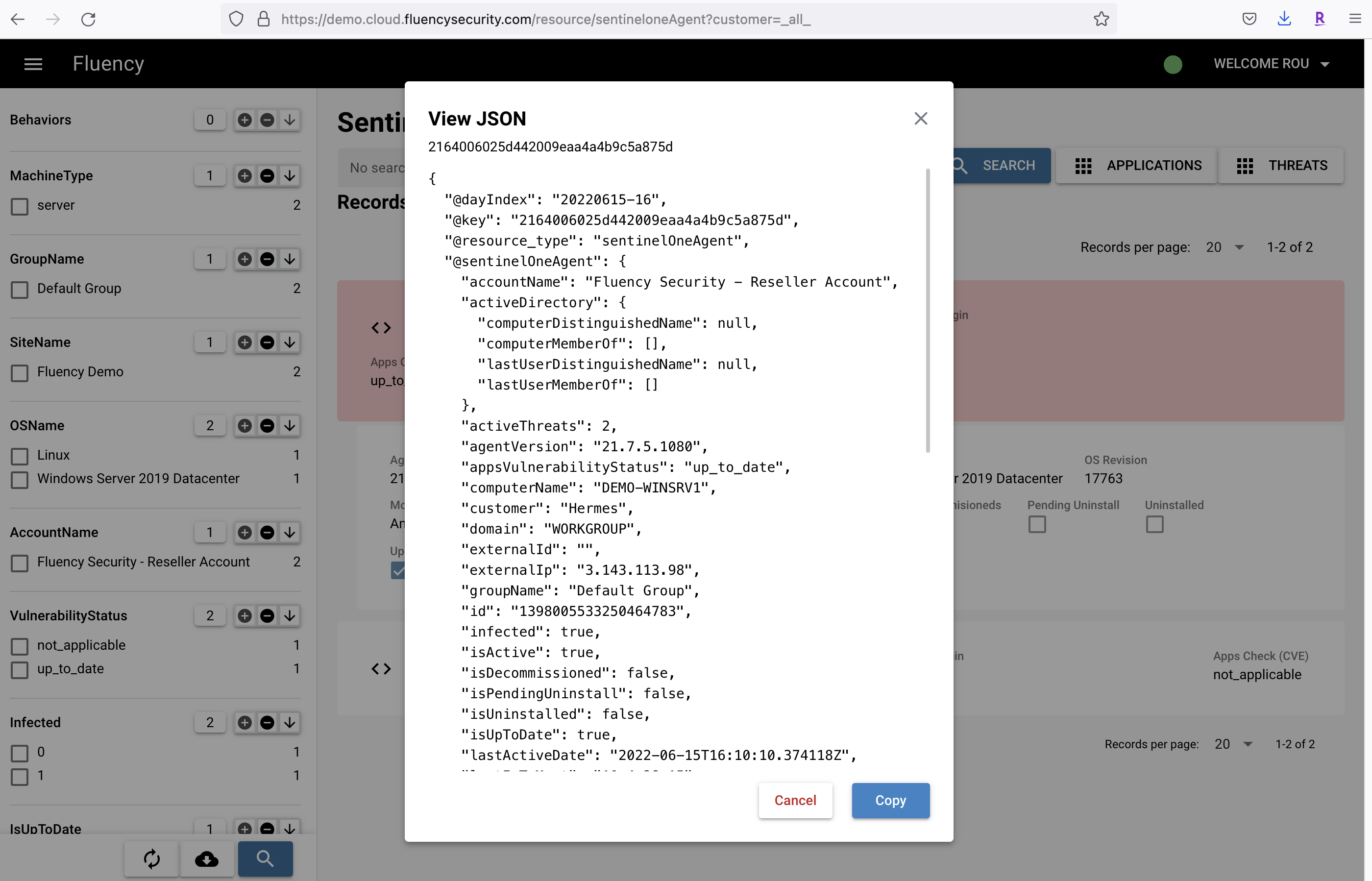Click down arrow next to SiteName
Viewport: 1372px width, 881px height.
[290, 342]
